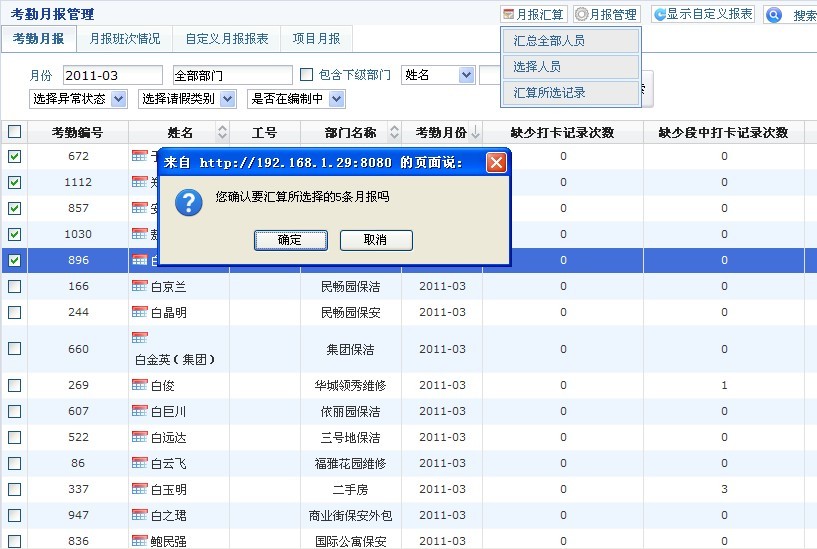Viewport: 817px width, 549px height.
Task: Open the 姓名 search field dropdown
Action: pos(438,75)
